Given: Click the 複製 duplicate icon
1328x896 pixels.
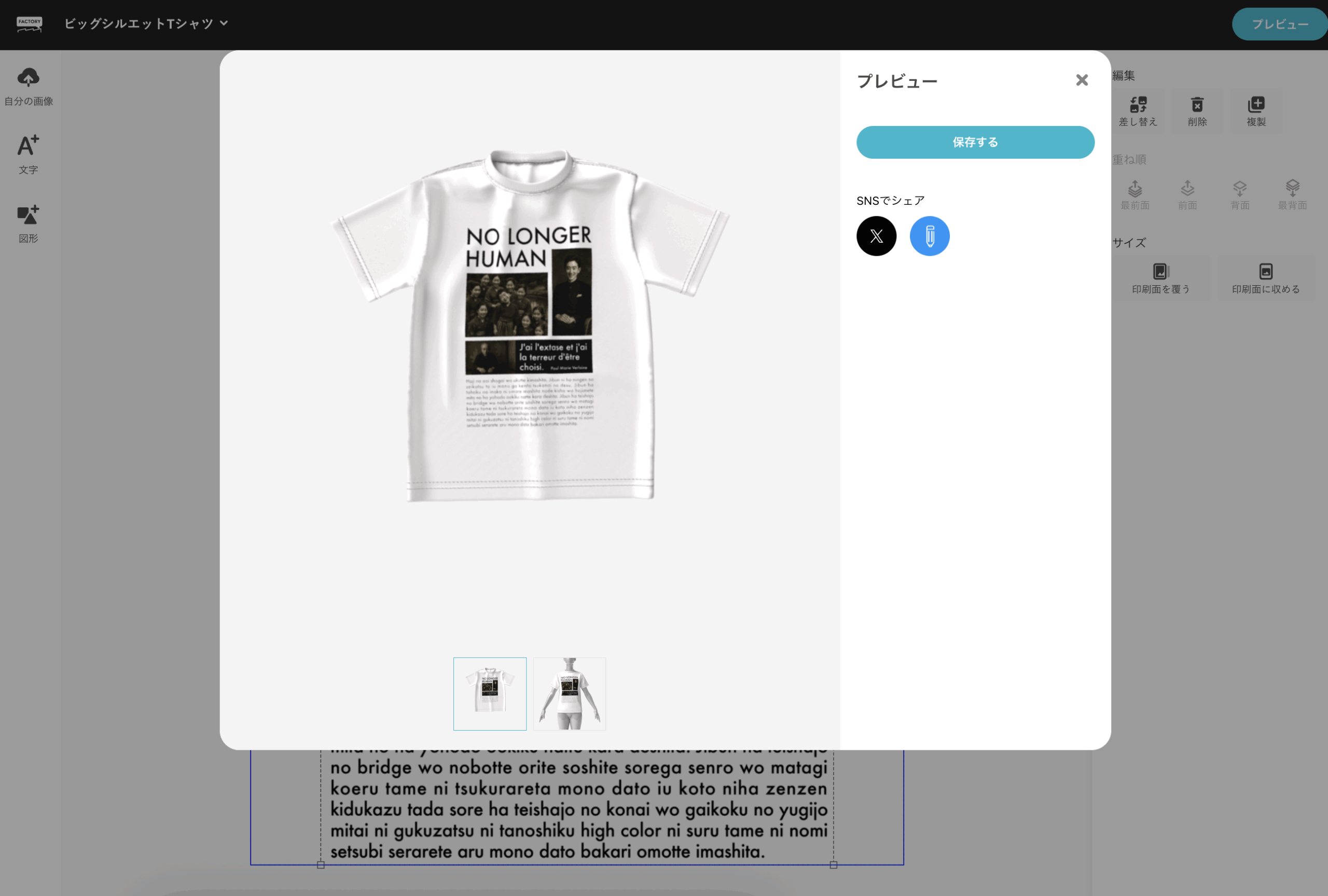Looking at the screenshot, I should (1256, 111).
